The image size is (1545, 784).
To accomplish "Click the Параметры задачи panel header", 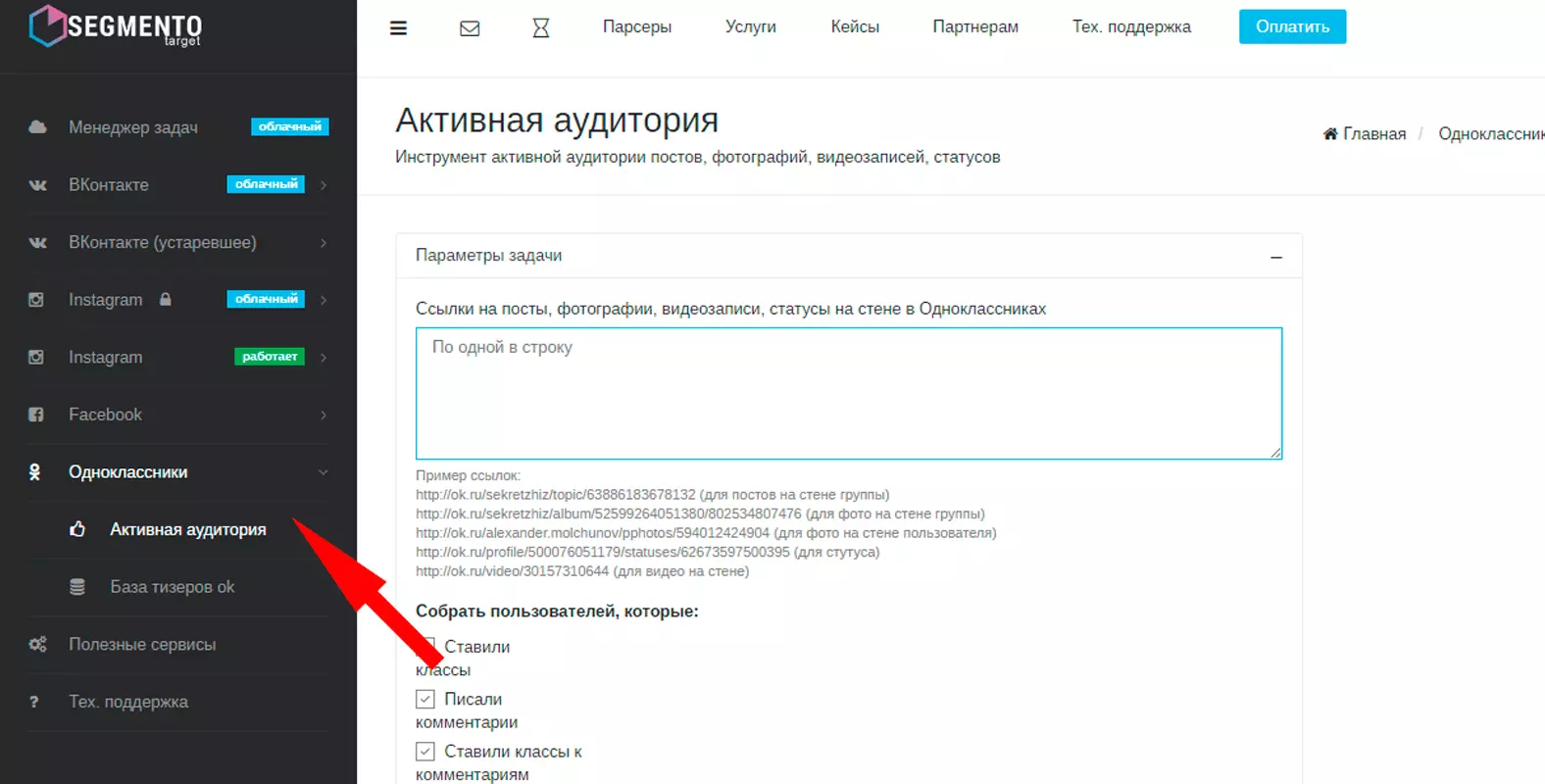I will (849, 256).
